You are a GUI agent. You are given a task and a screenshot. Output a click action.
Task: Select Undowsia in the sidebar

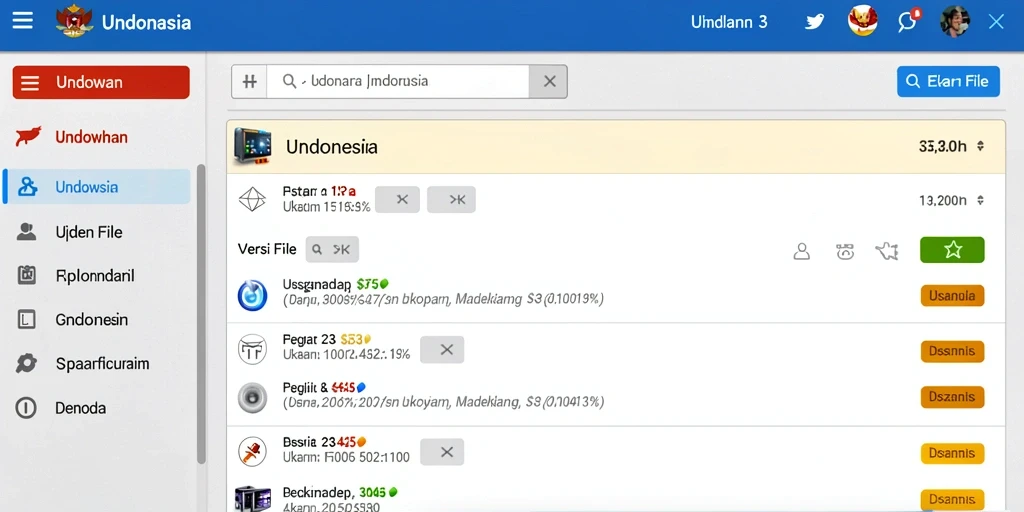97,187
